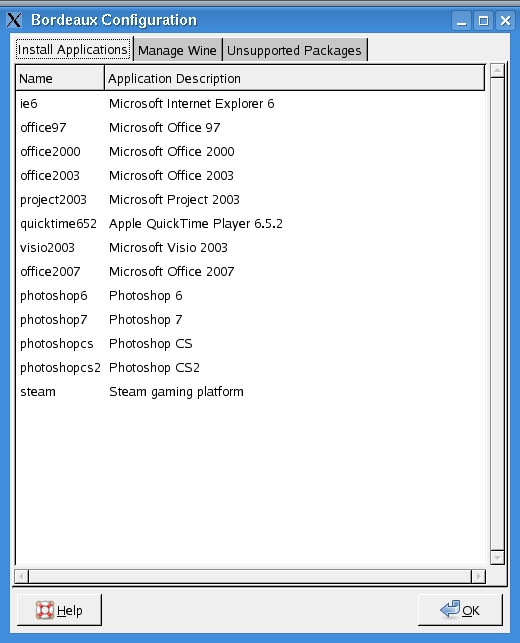Image resolution: width=520 pixels, height=643 pixels.
Task: Click the vertical scrollbar track
Action: coord(497,314)
